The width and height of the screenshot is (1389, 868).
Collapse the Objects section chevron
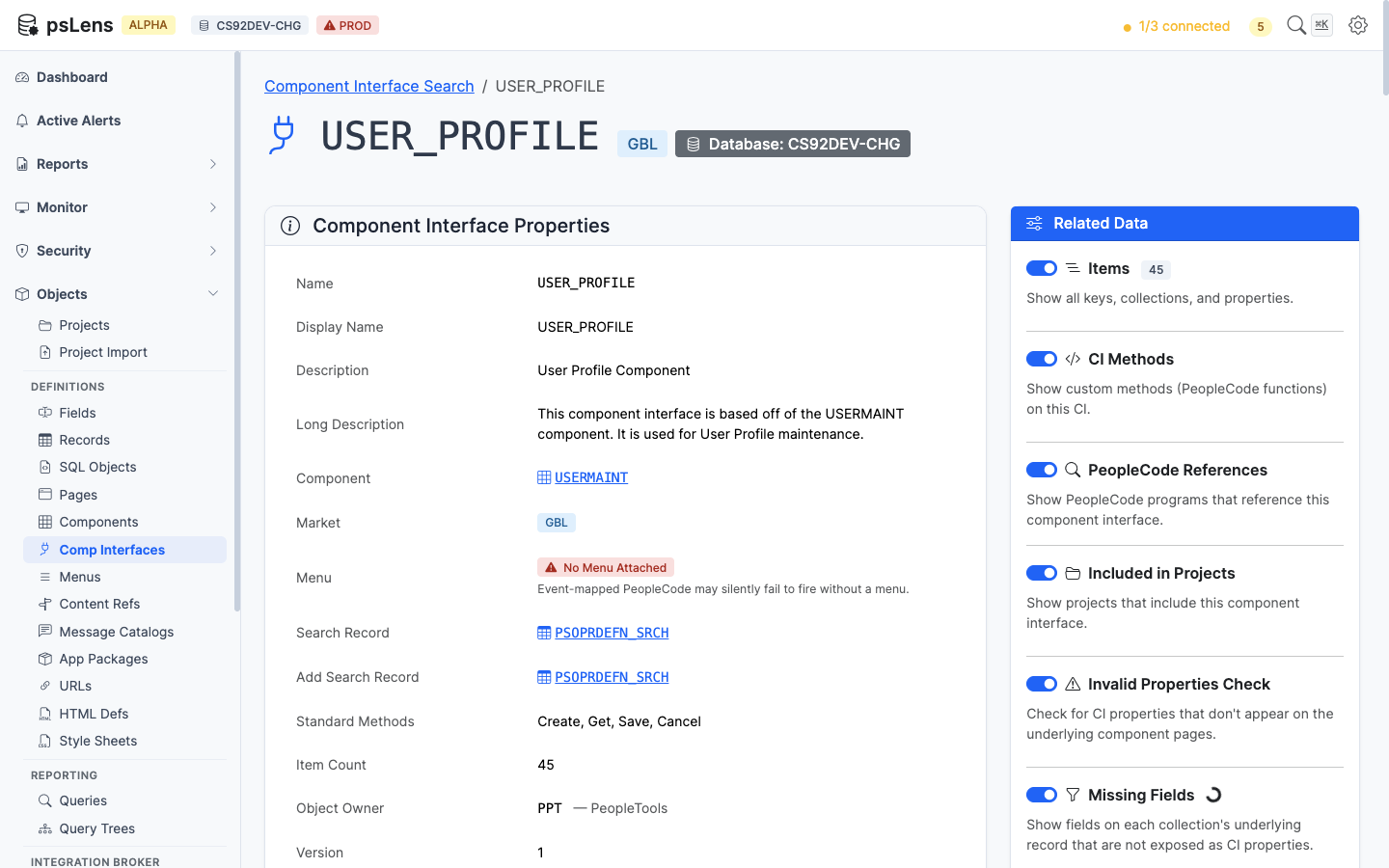pyautogui.click(x=213, y=294)
